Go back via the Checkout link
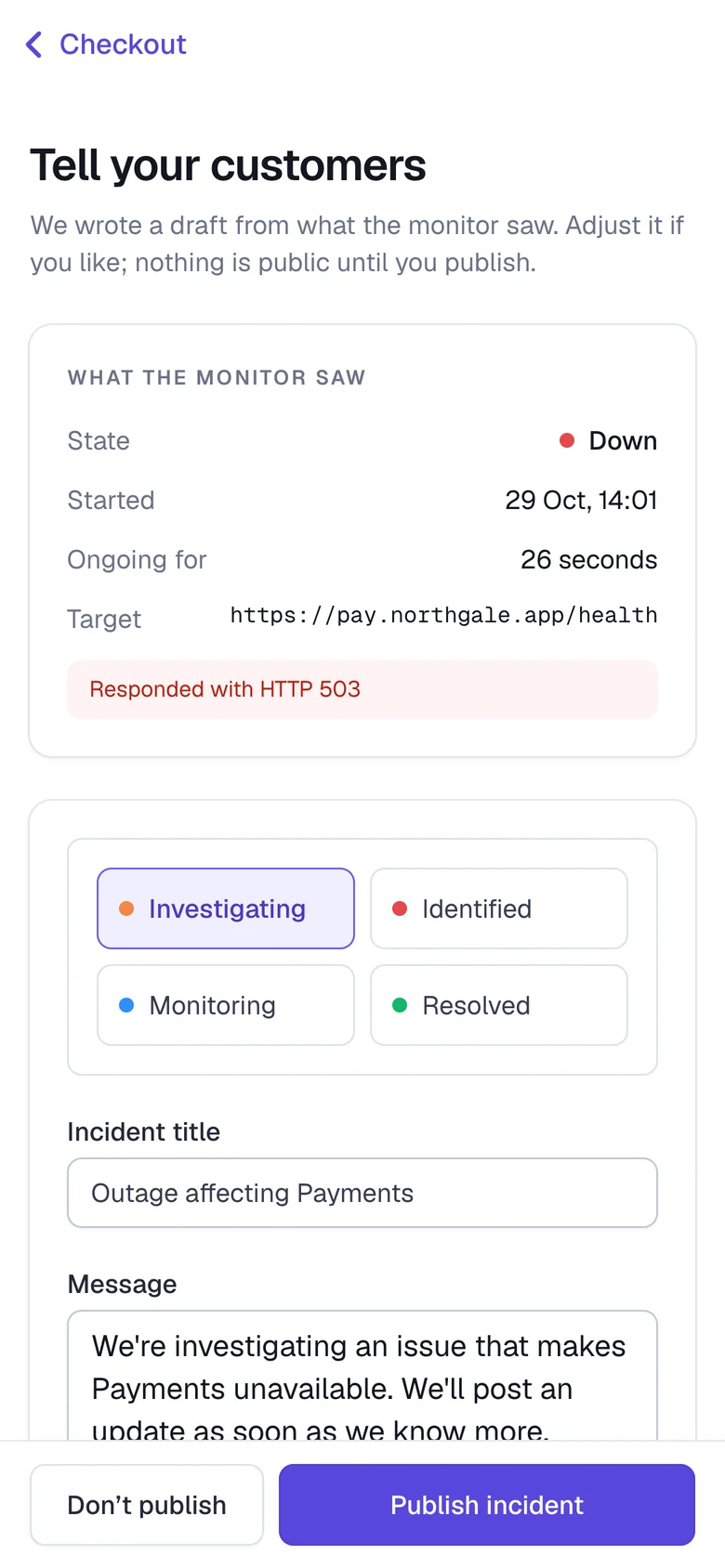725x1568 pixels. pos(106,45)
